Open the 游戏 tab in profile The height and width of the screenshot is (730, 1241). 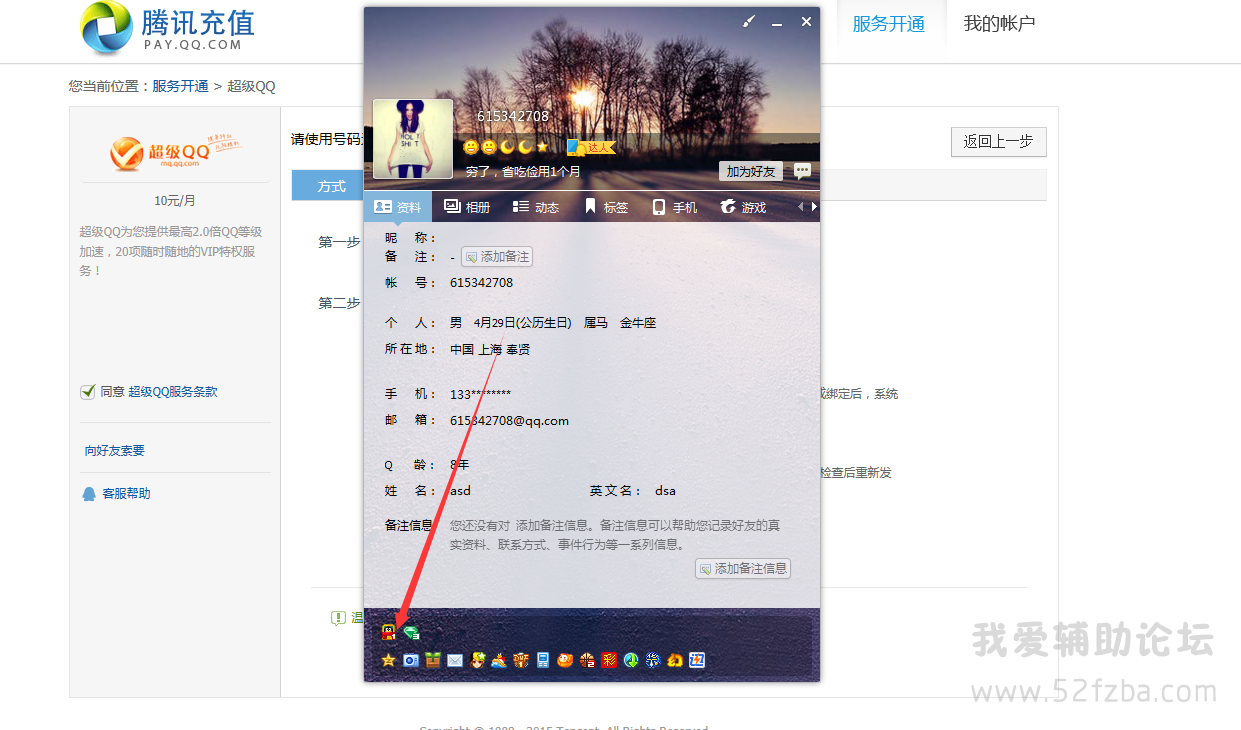[x=743, y=207]
